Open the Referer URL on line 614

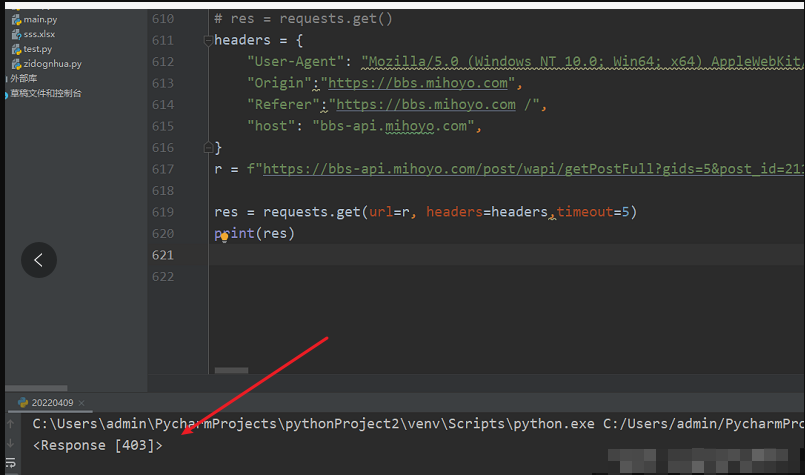point(426,105)
